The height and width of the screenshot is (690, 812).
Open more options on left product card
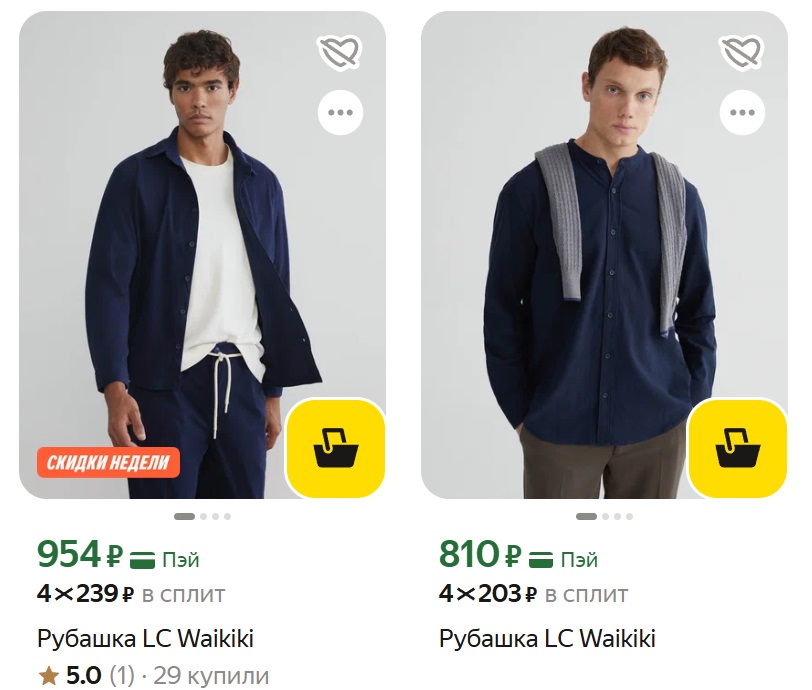click(x=340, y=113)
